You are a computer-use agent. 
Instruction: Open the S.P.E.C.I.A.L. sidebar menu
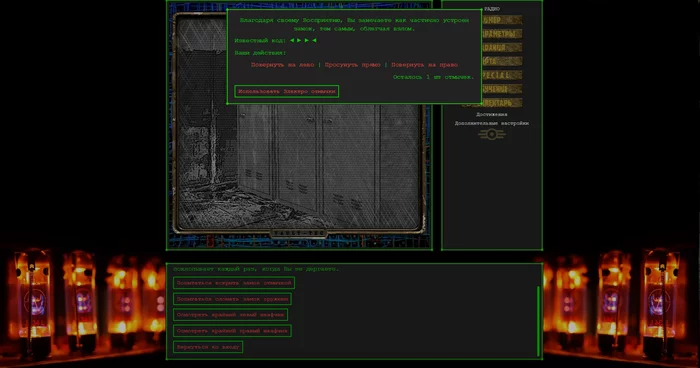click(x=502, y=75)
